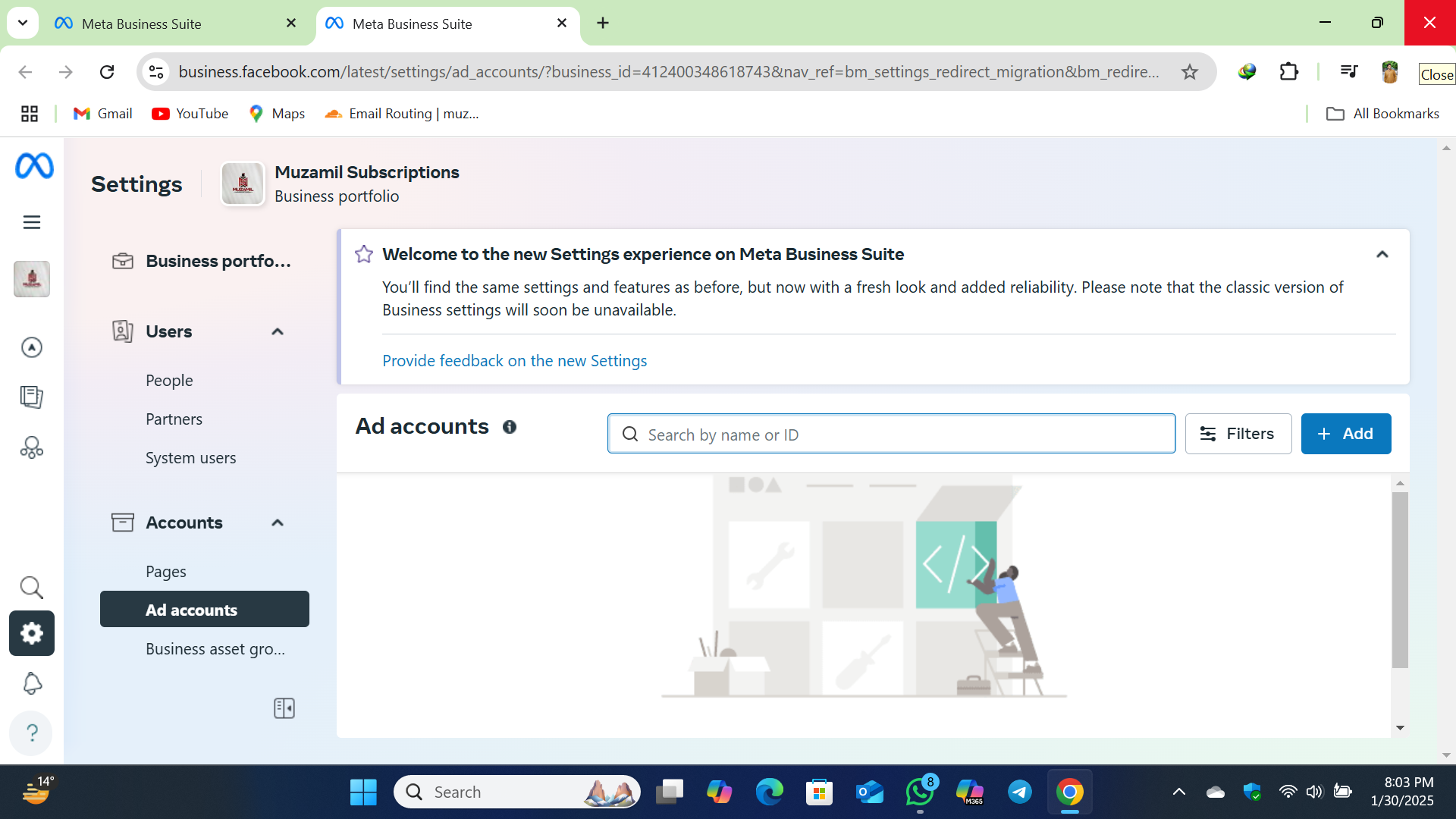Viewport: 1456px width, 819px height.
Task: Open Microsoft Edge from the taskbar
Action: click(770, 792)
